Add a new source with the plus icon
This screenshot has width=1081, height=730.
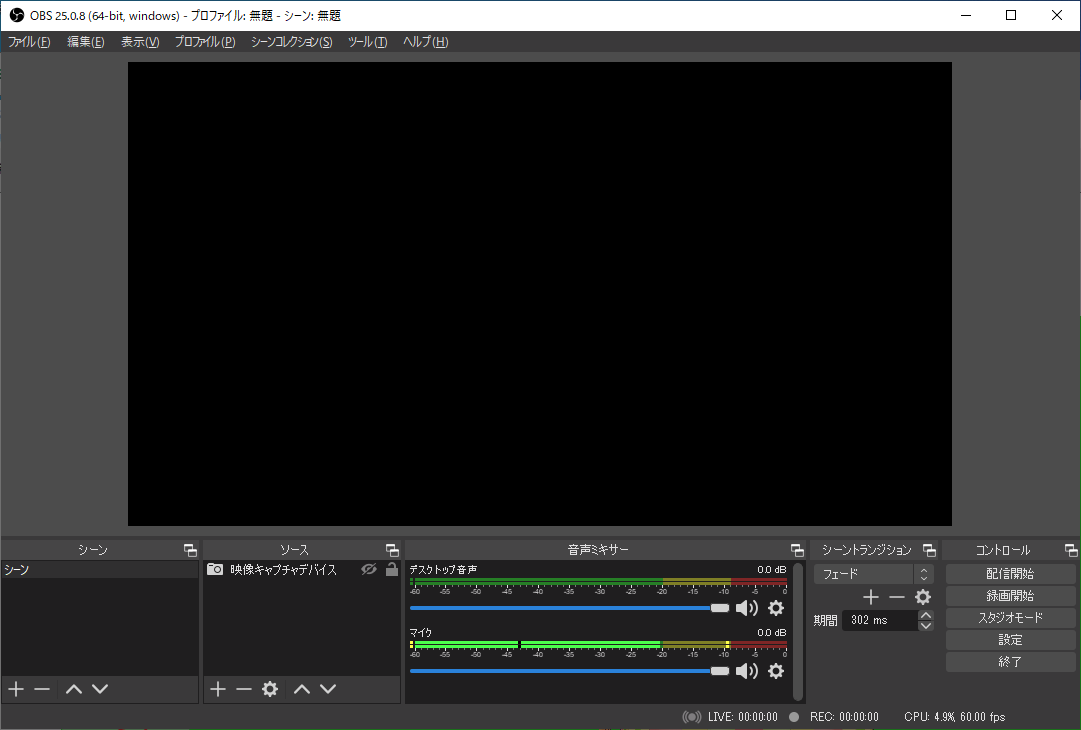218,689
